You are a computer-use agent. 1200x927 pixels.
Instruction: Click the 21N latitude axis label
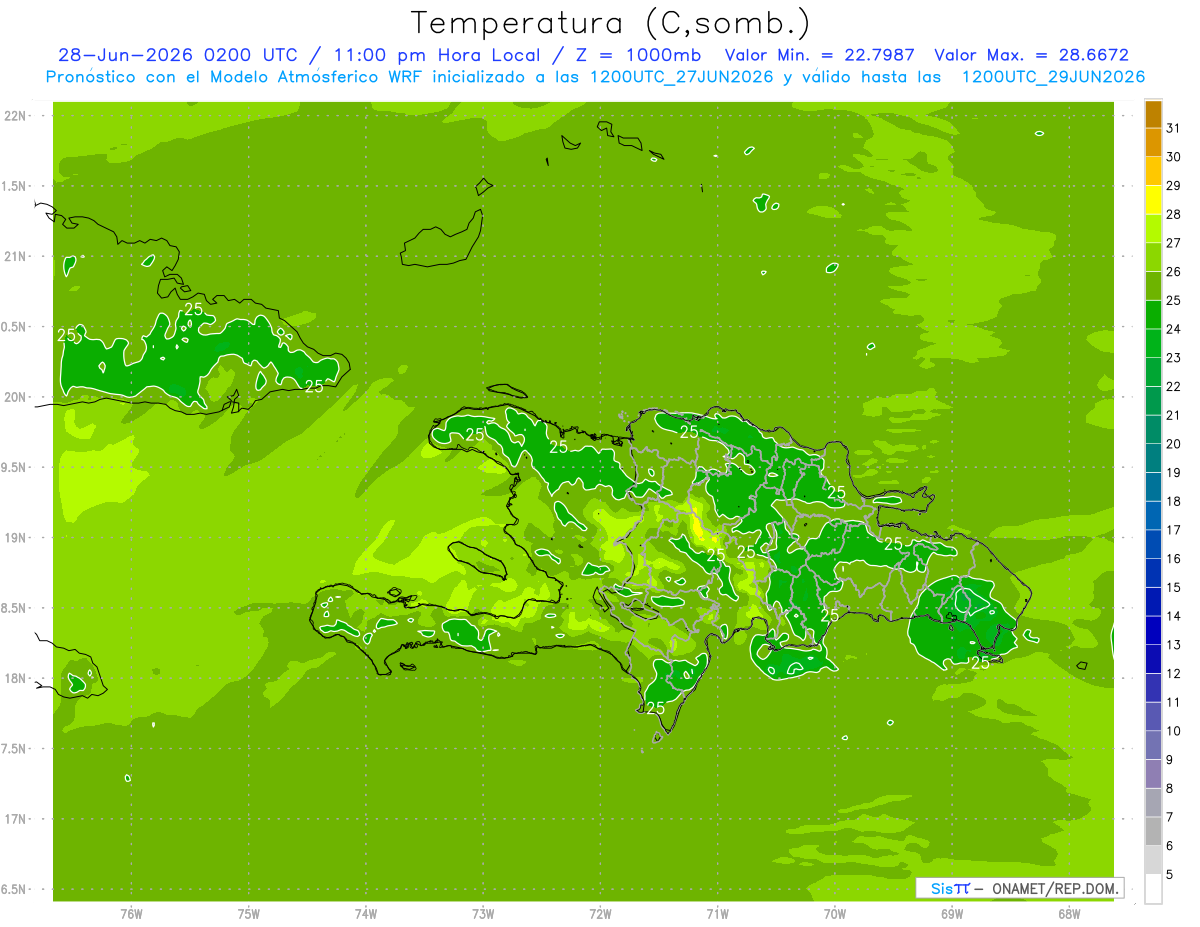17,257
